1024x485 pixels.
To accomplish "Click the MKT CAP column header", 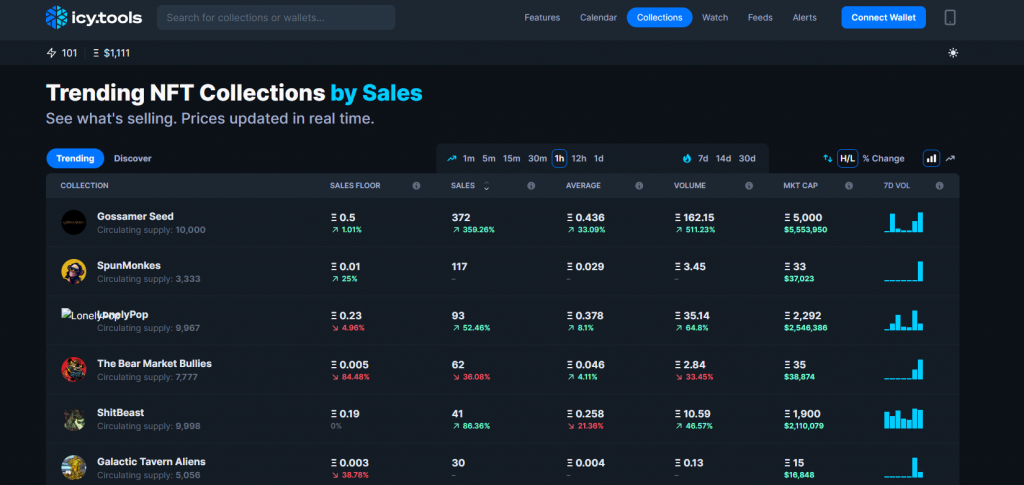I will 800,186.
